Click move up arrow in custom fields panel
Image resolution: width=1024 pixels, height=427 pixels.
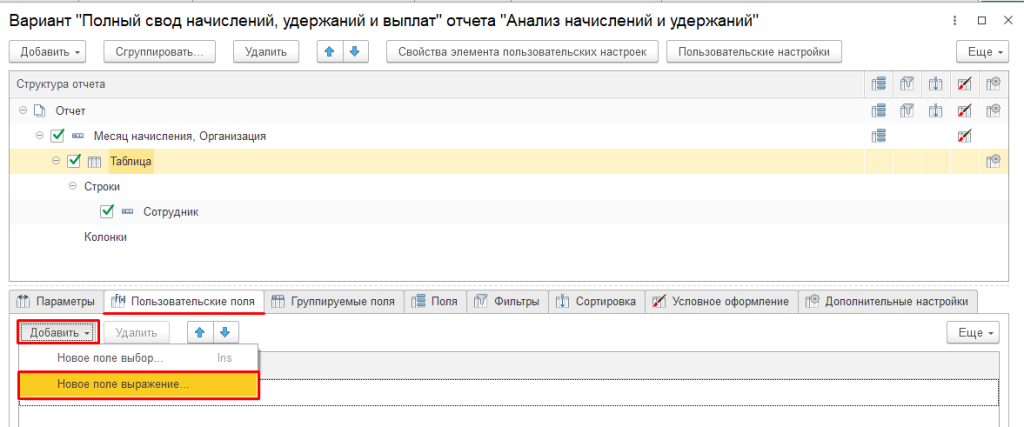tap(202, 332)
